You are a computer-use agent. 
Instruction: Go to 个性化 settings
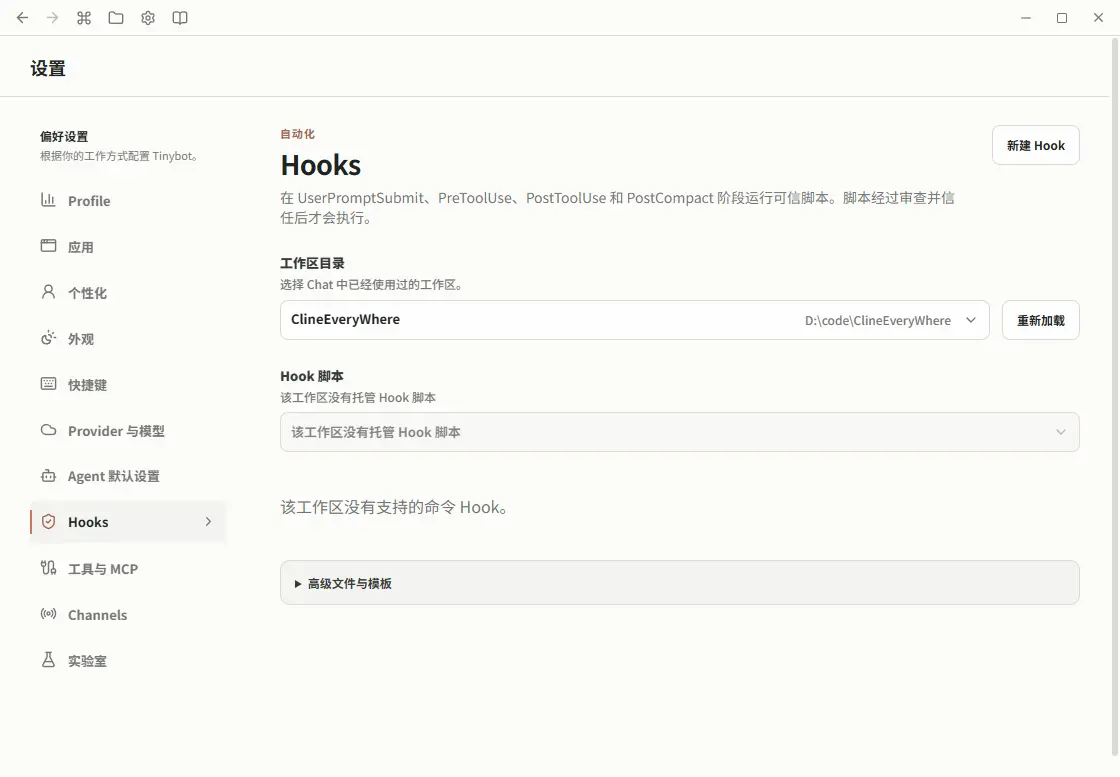(128, 293)
